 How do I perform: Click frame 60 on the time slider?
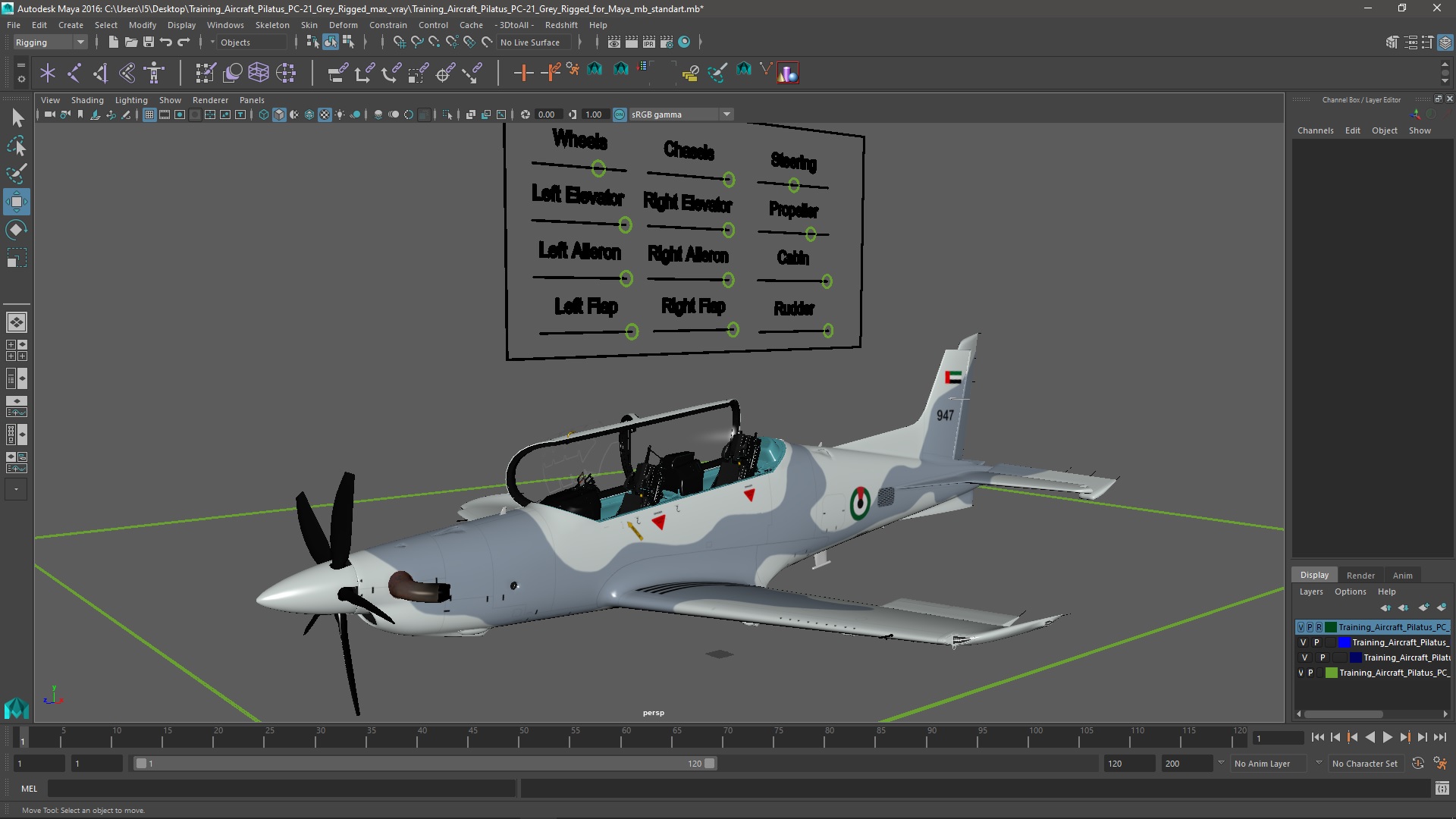(626, 737)
